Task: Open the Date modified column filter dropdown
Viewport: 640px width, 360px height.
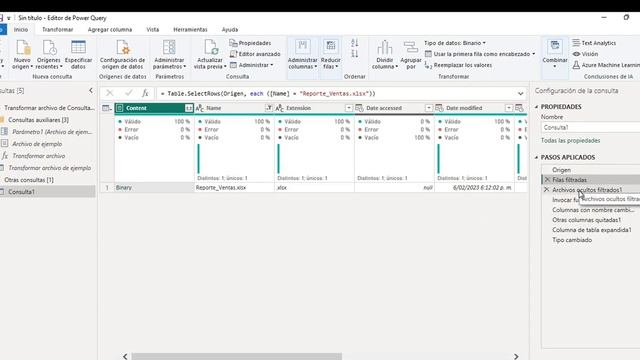Action: (x=509, y=108)
